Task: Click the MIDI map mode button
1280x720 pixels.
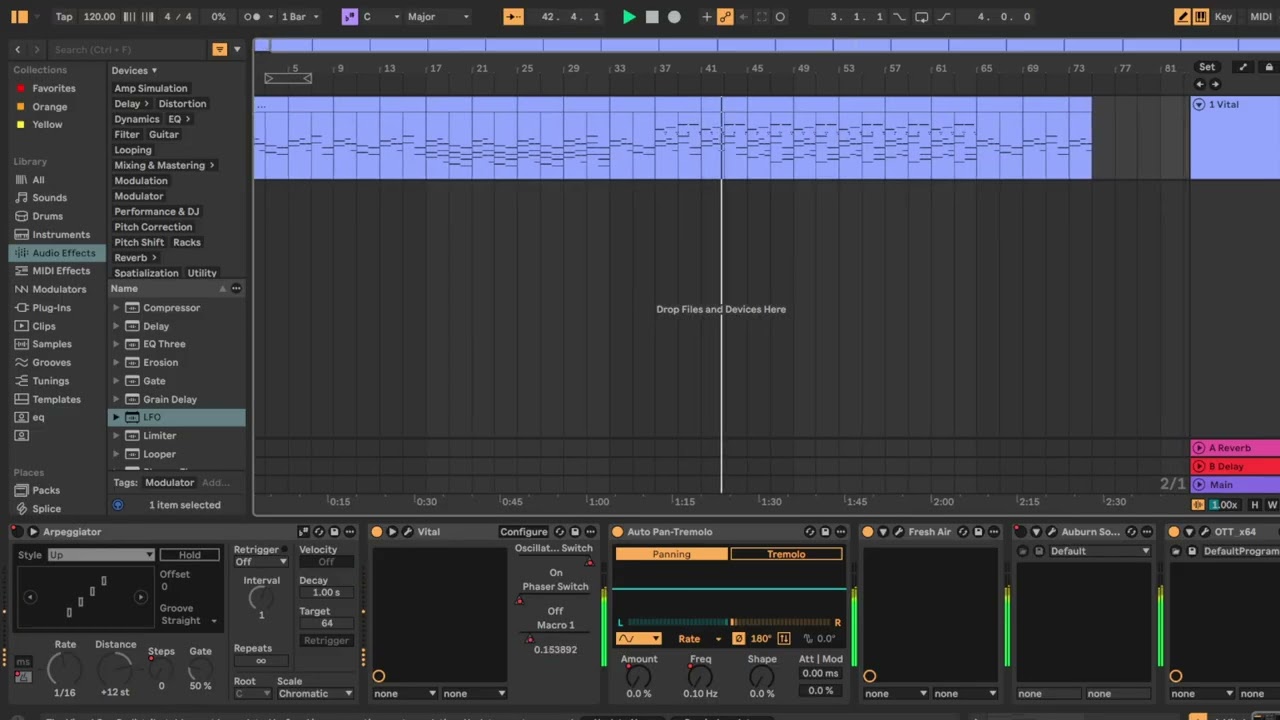Action: point(1261,17)
